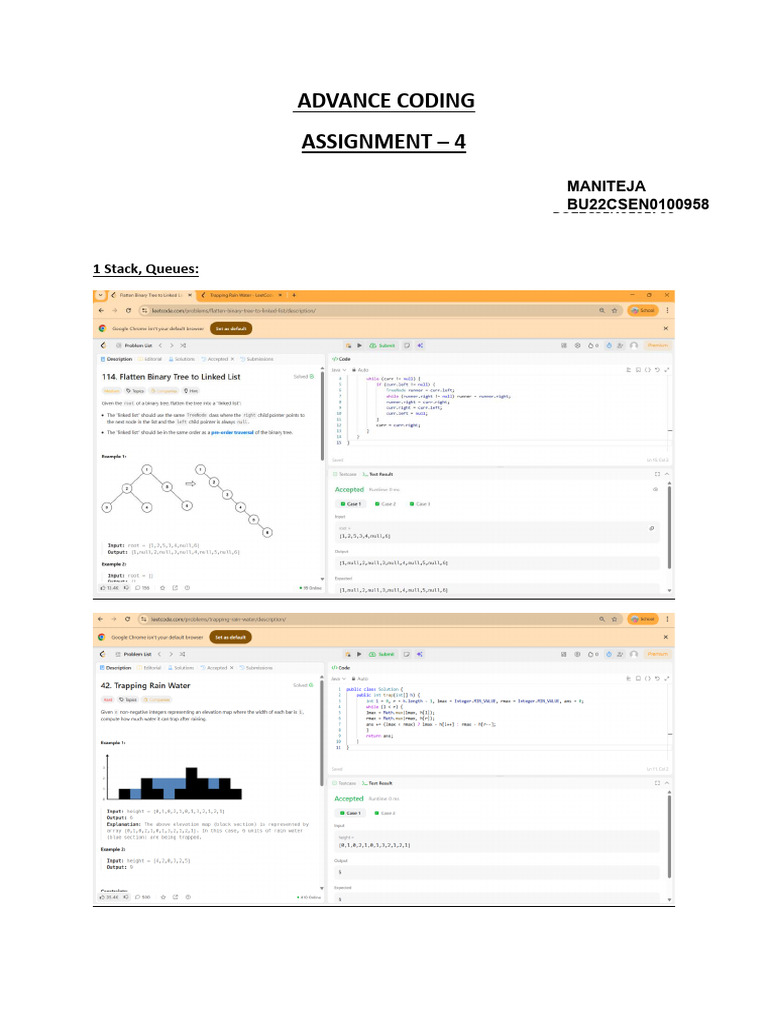Viewport: 768px width, 1024px height.
Task: Reload the Flatten Binary Tree browser page
Action: pyautogui.click(x=128, y=311)
